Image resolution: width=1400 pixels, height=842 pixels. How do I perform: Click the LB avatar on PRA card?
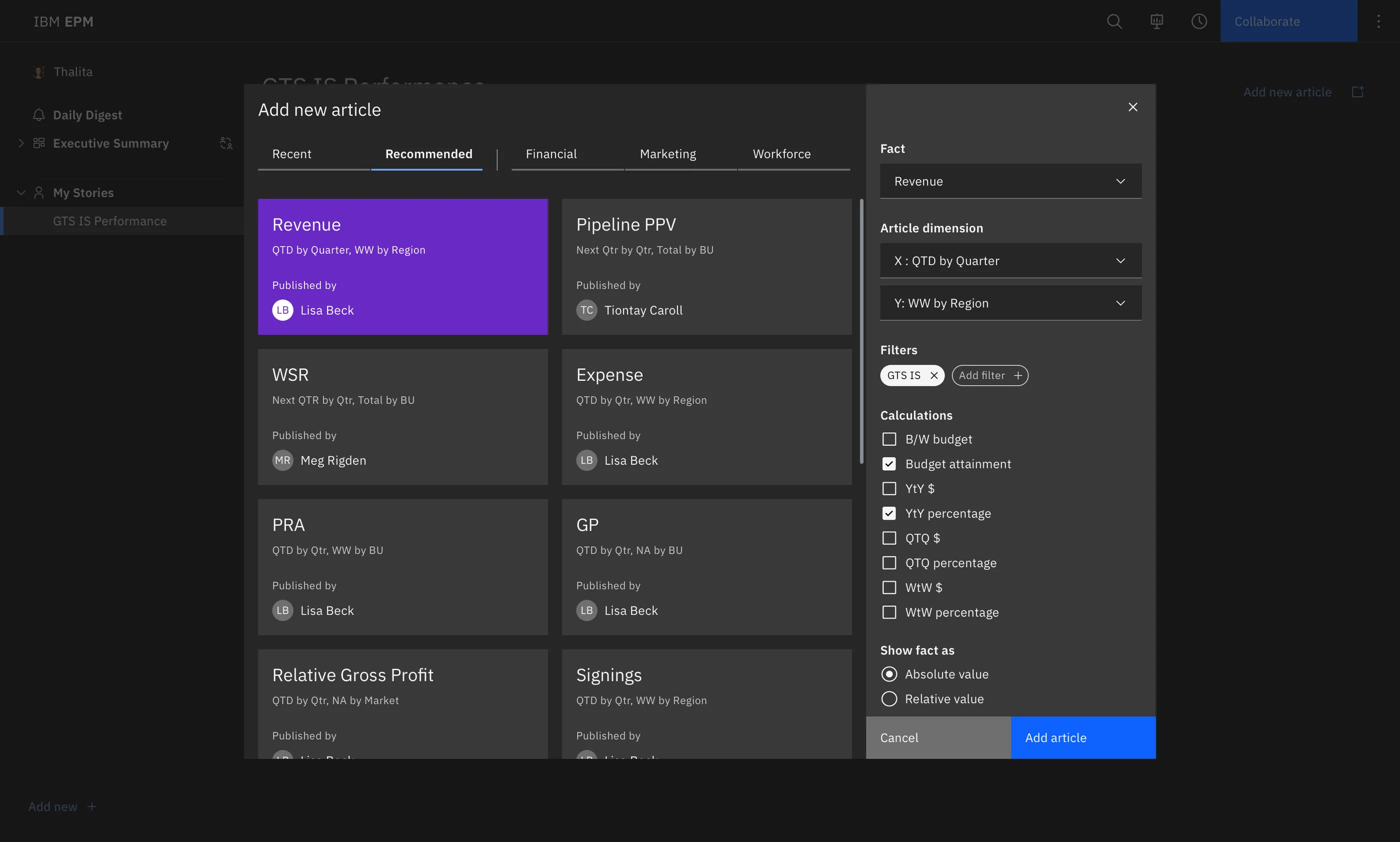click(x=282, y=611)
